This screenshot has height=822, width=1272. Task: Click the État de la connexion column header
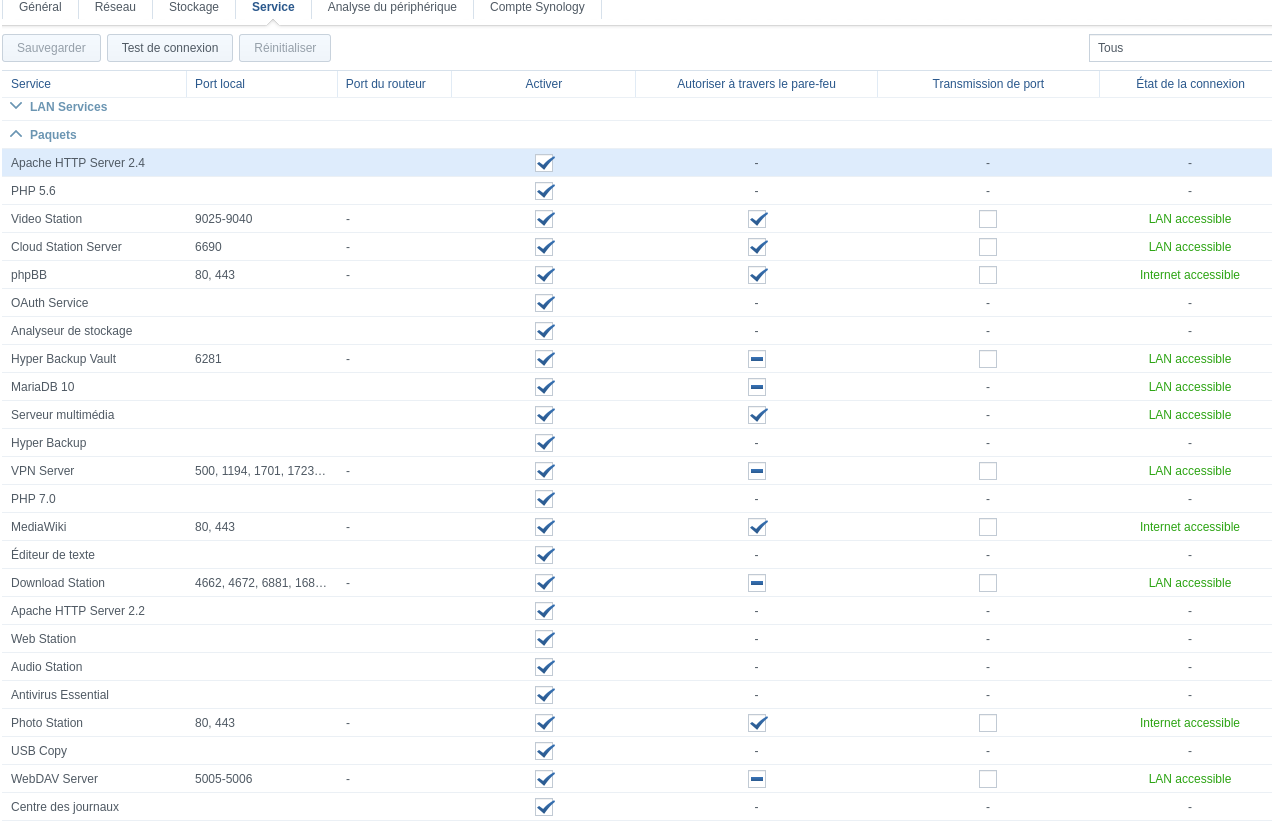pos(1186,84)
